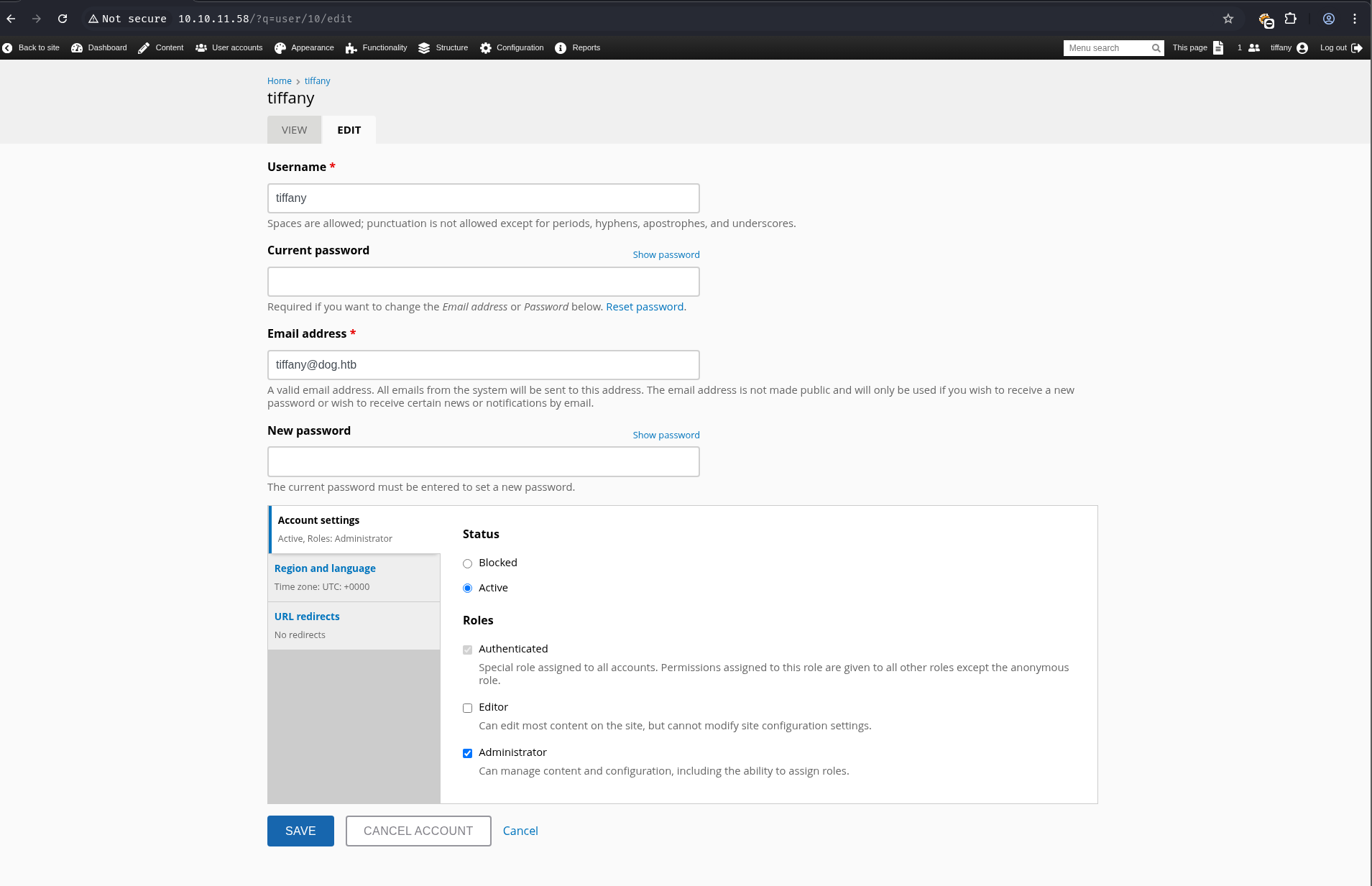The height and width of the screenshot is (886, 1372).
Task: Click the Configuration gear icon
Action: 486,48
